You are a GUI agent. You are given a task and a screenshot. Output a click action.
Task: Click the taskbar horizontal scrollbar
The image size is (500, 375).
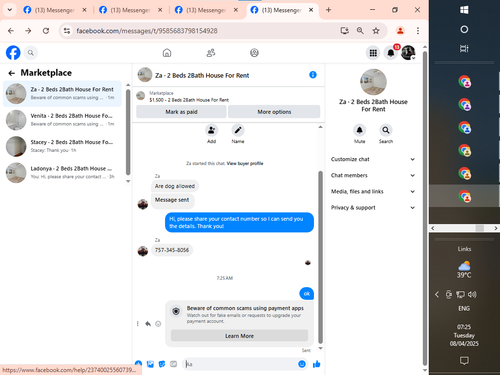[480, 228]
